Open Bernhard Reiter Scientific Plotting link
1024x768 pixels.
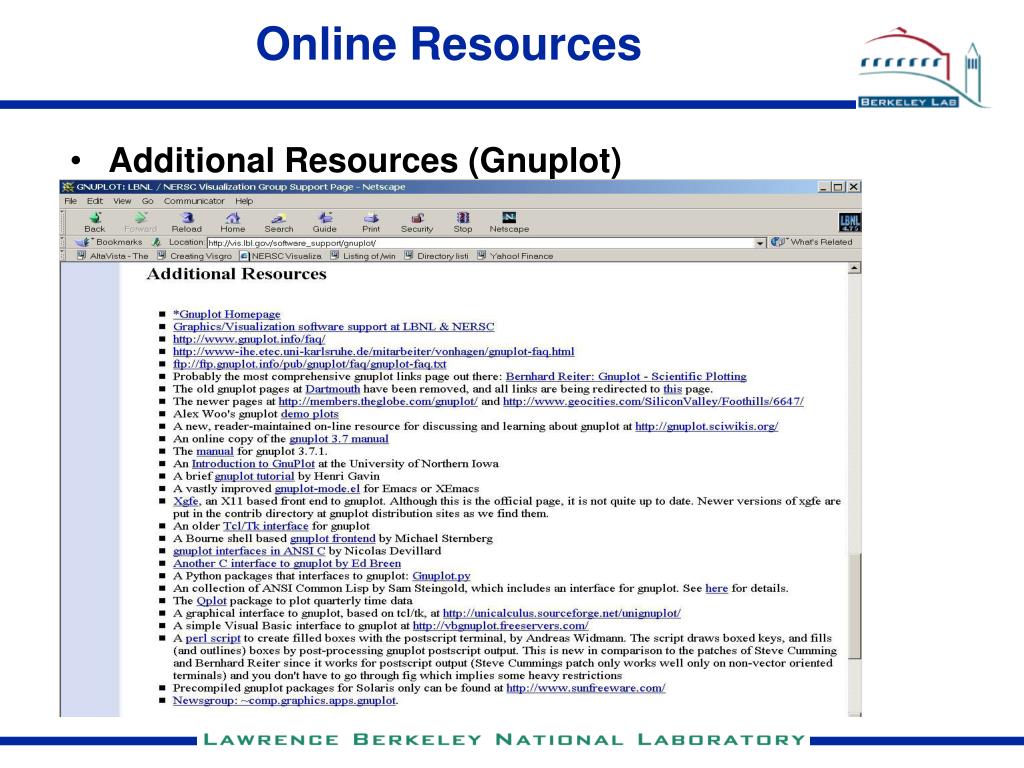[x=626, y=376]
